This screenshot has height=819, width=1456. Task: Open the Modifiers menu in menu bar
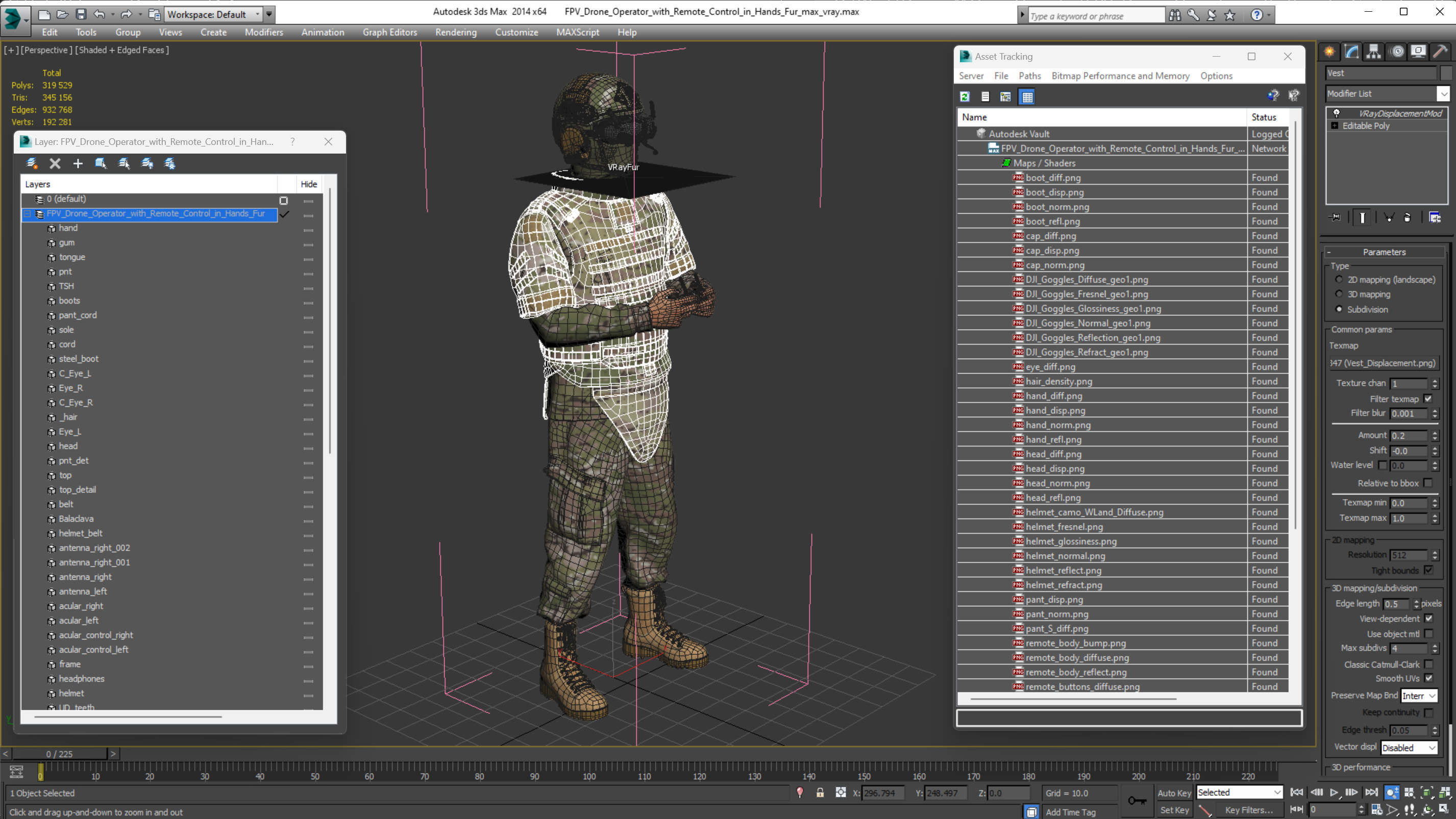point(263,32)
